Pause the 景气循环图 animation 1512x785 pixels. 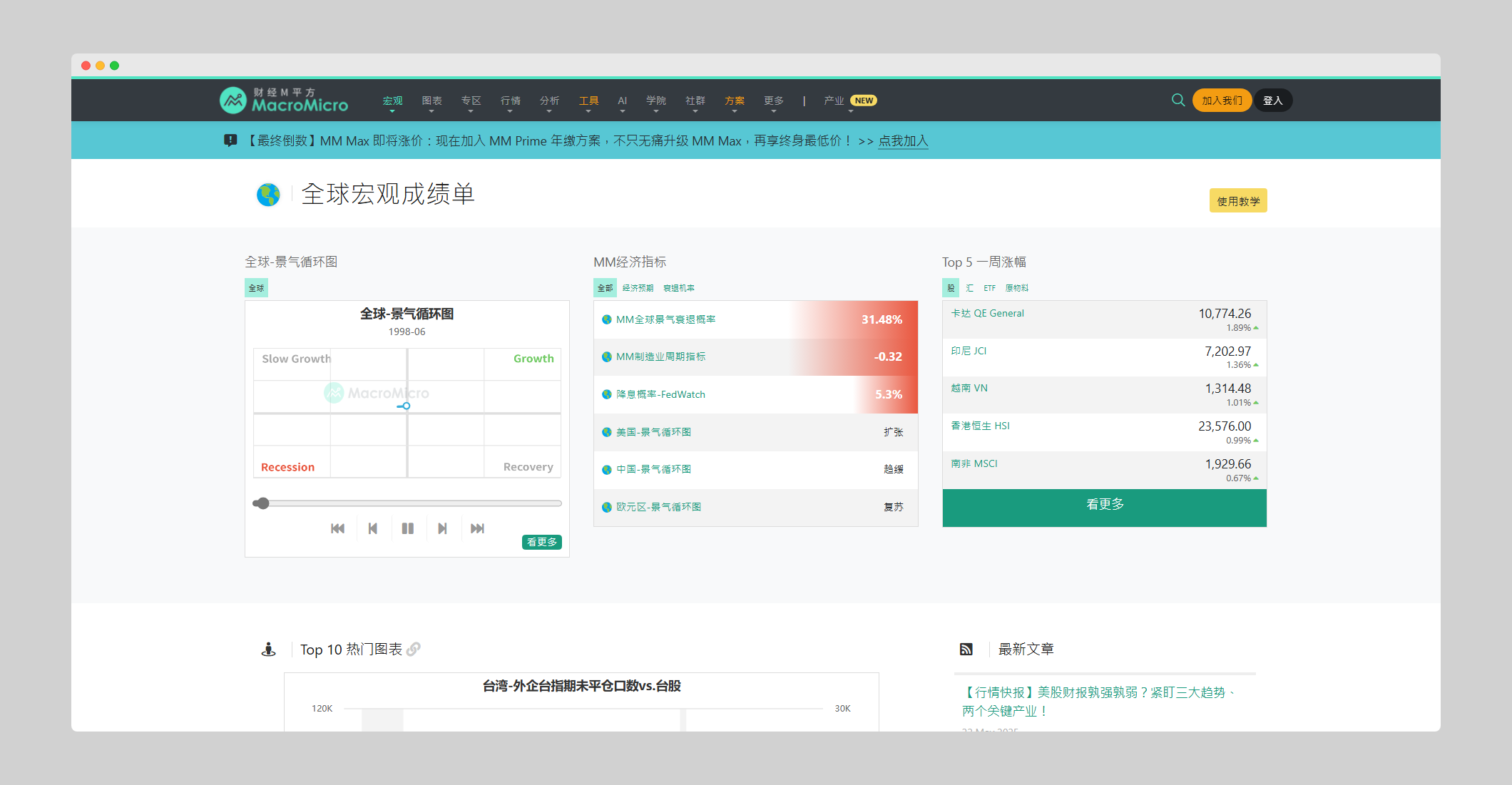tap(408, 528)
